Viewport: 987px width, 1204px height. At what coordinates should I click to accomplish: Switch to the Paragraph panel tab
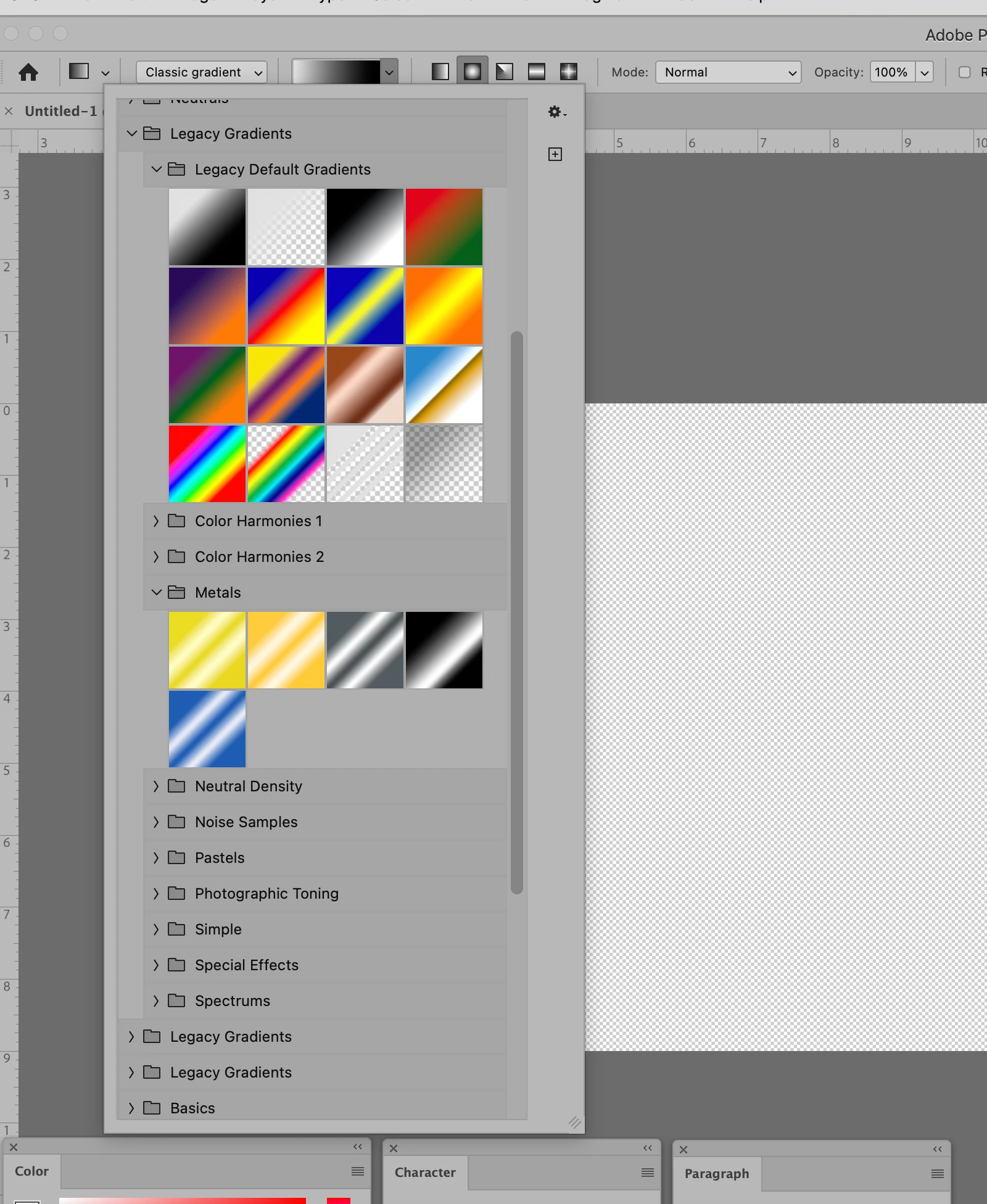coord(717,1174)
